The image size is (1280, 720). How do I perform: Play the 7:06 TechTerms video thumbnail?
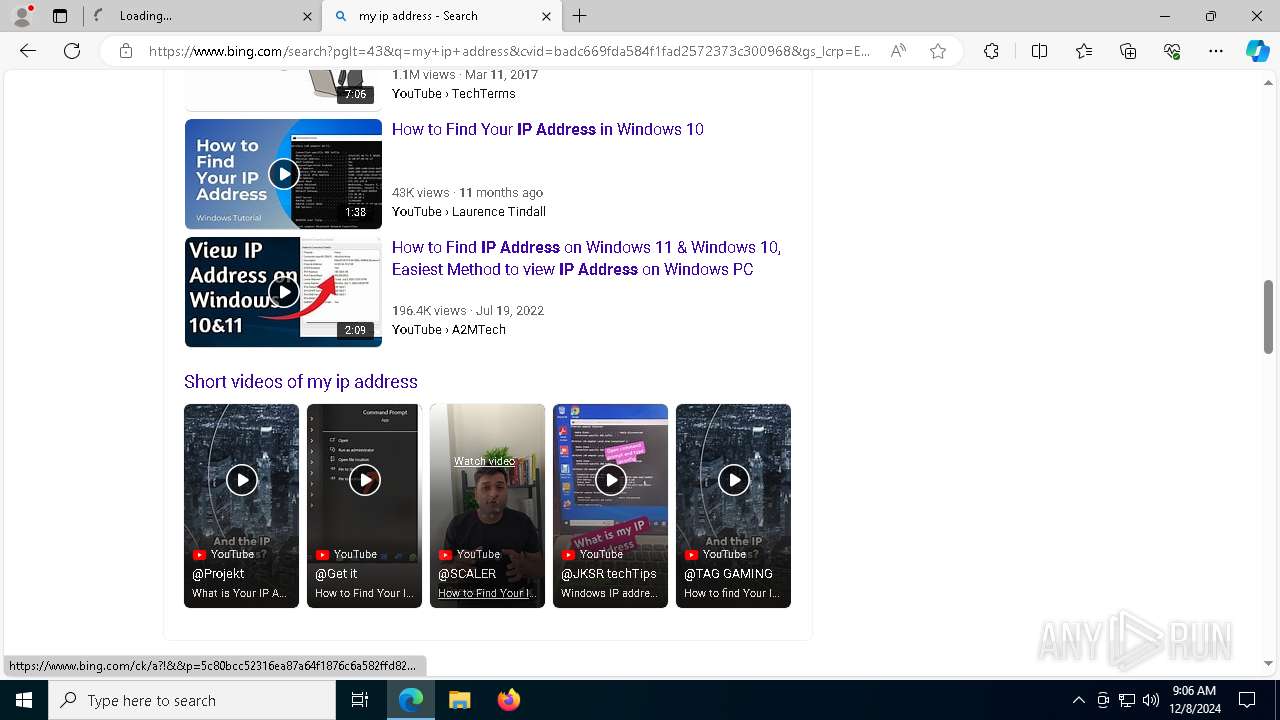283,91
